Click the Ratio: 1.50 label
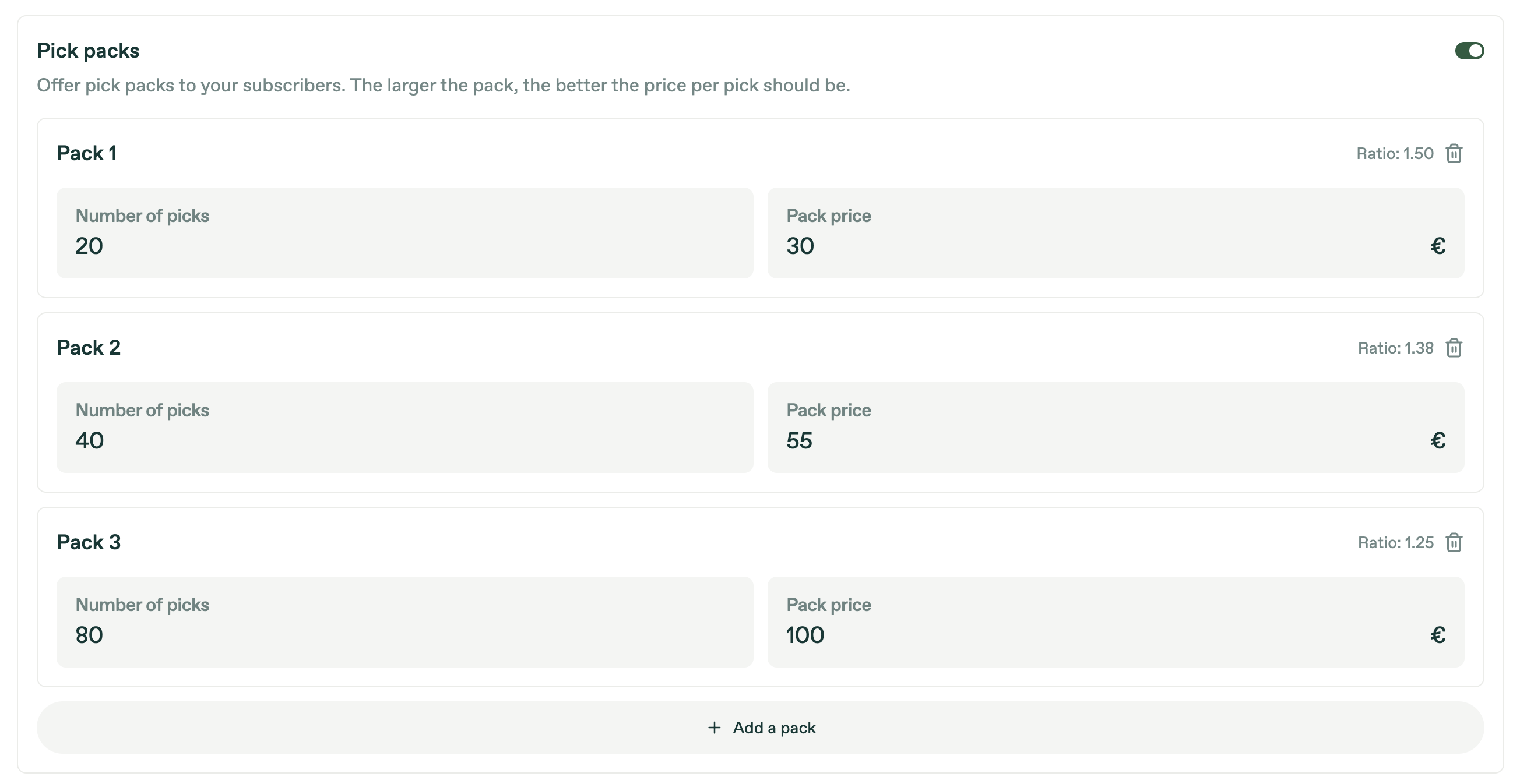The image size is (1520, 784). coord(1394,154)
